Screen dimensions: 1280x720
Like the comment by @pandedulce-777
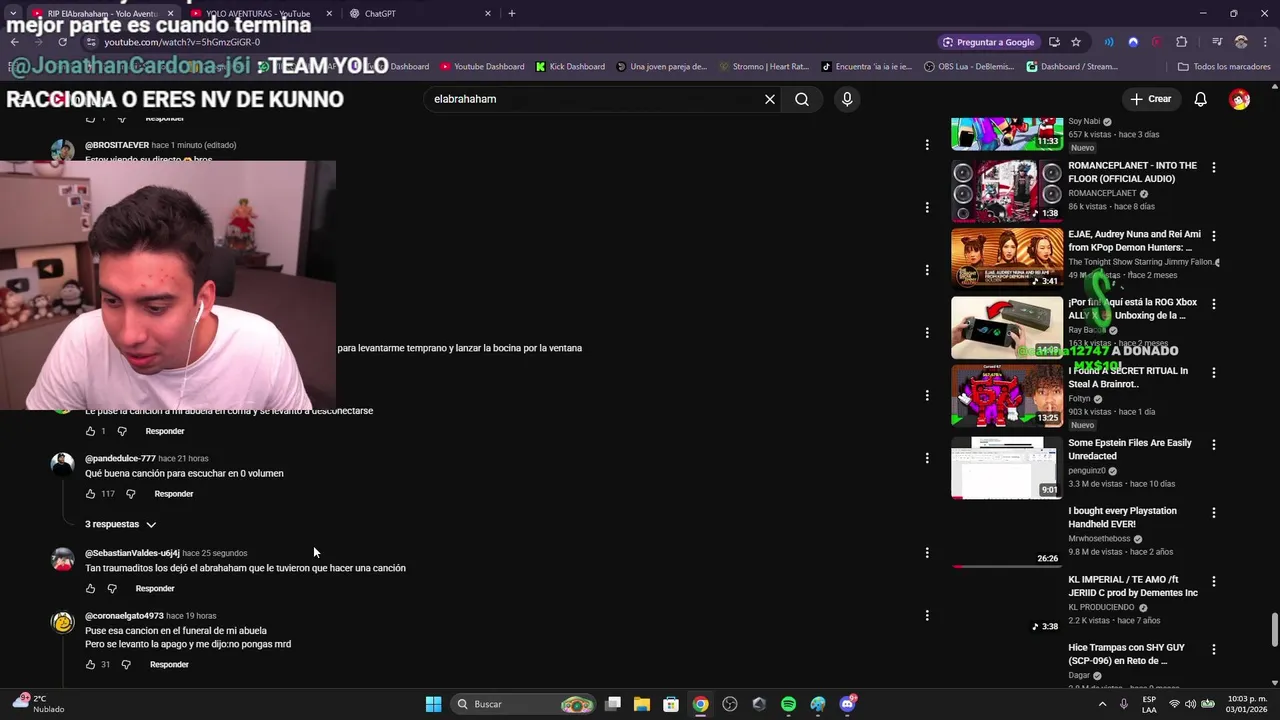pos(90,494)
